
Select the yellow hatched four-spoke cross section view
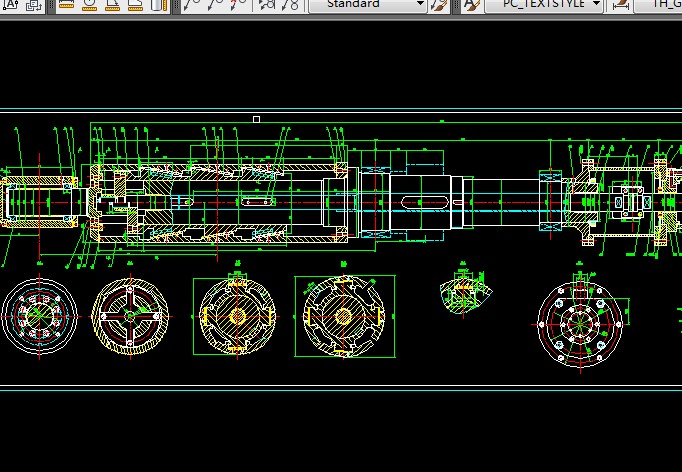tap(130, 316)
